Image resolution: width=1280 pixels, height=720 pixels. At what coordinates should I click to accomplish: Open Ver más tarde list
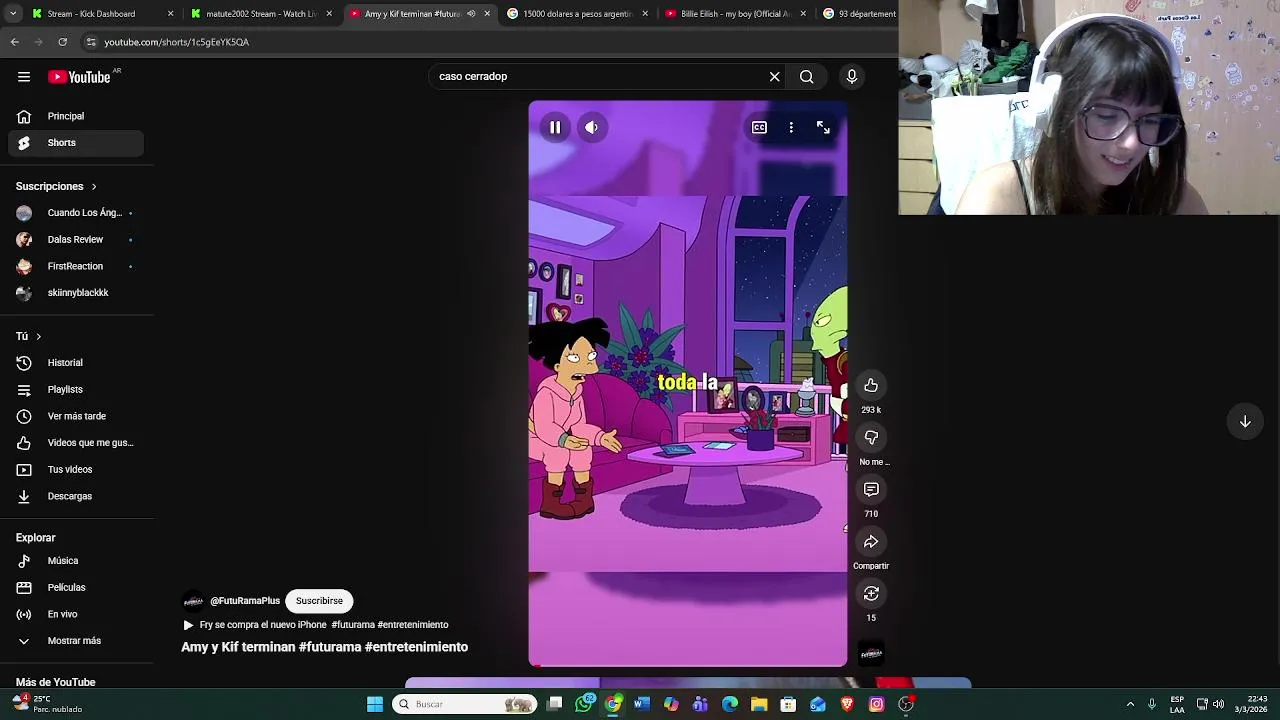click(x=76, y=416)
